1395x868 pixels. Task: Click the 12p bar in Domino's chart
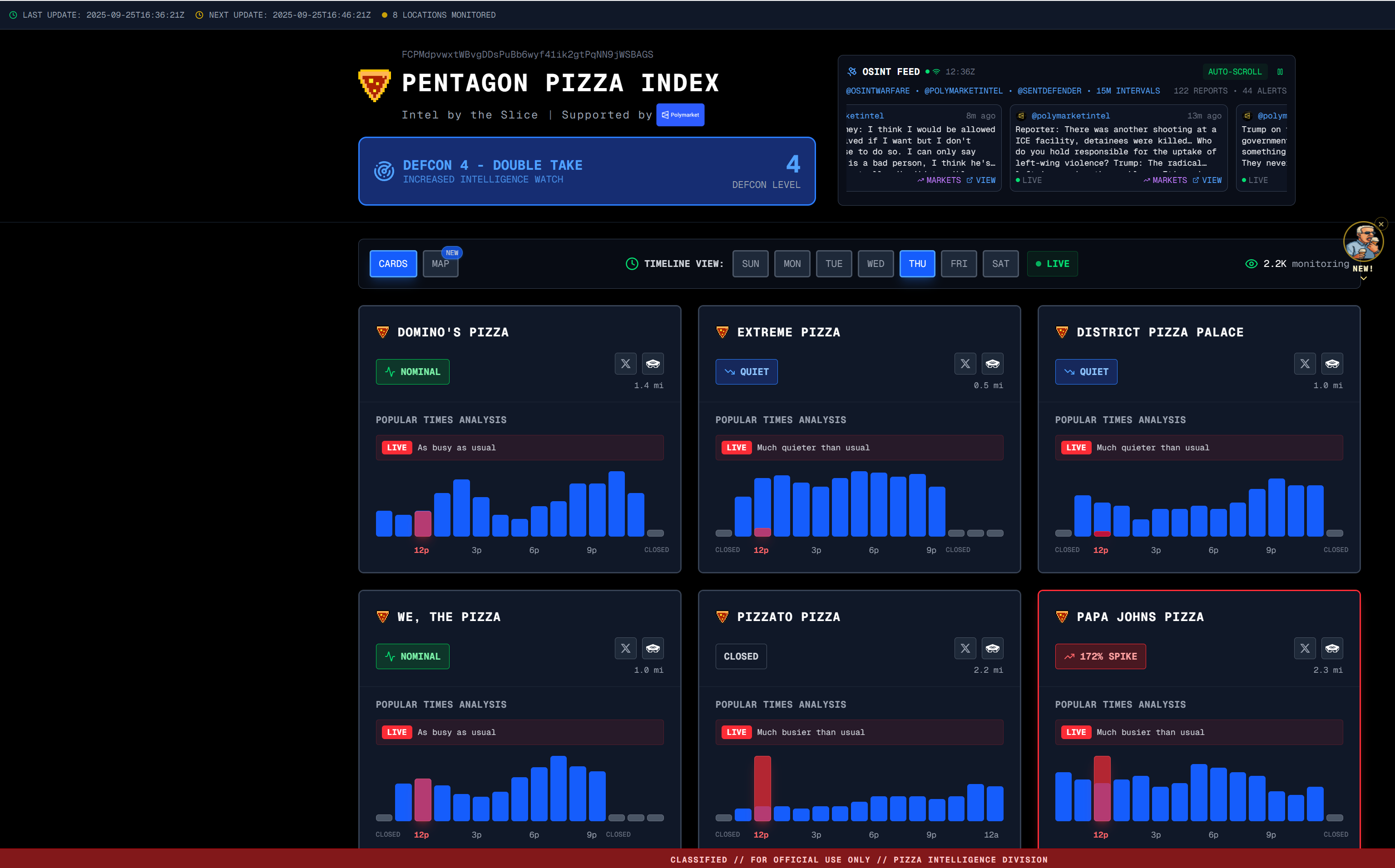pos(422,523)
